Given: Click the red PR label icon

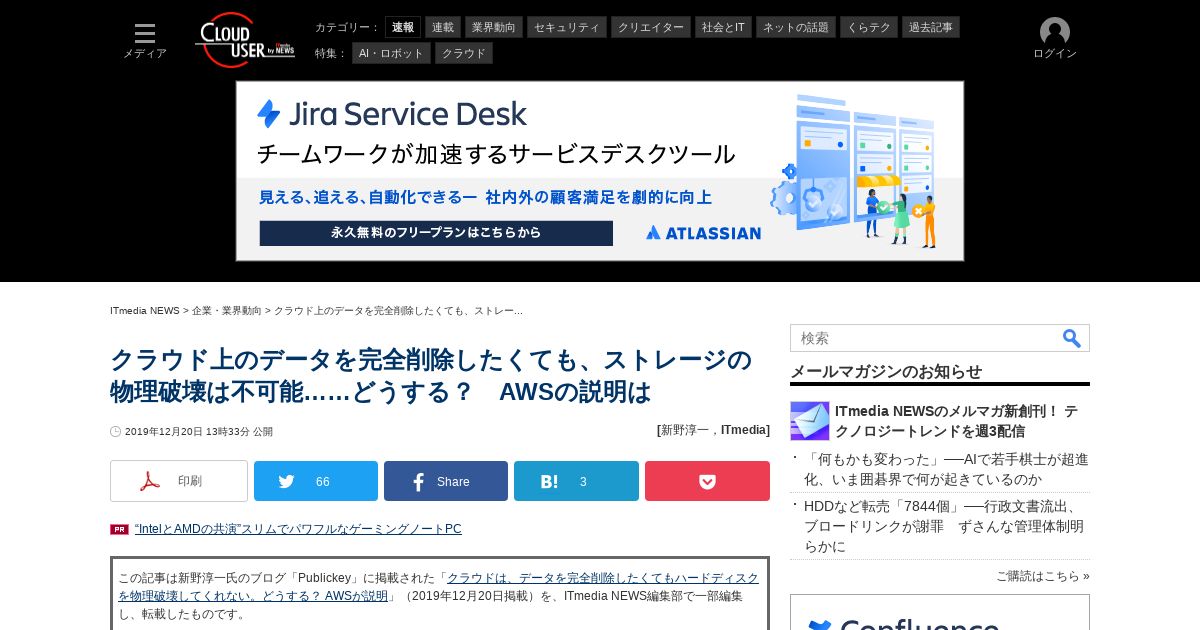Looking at the screenshot, I should 119,529.
